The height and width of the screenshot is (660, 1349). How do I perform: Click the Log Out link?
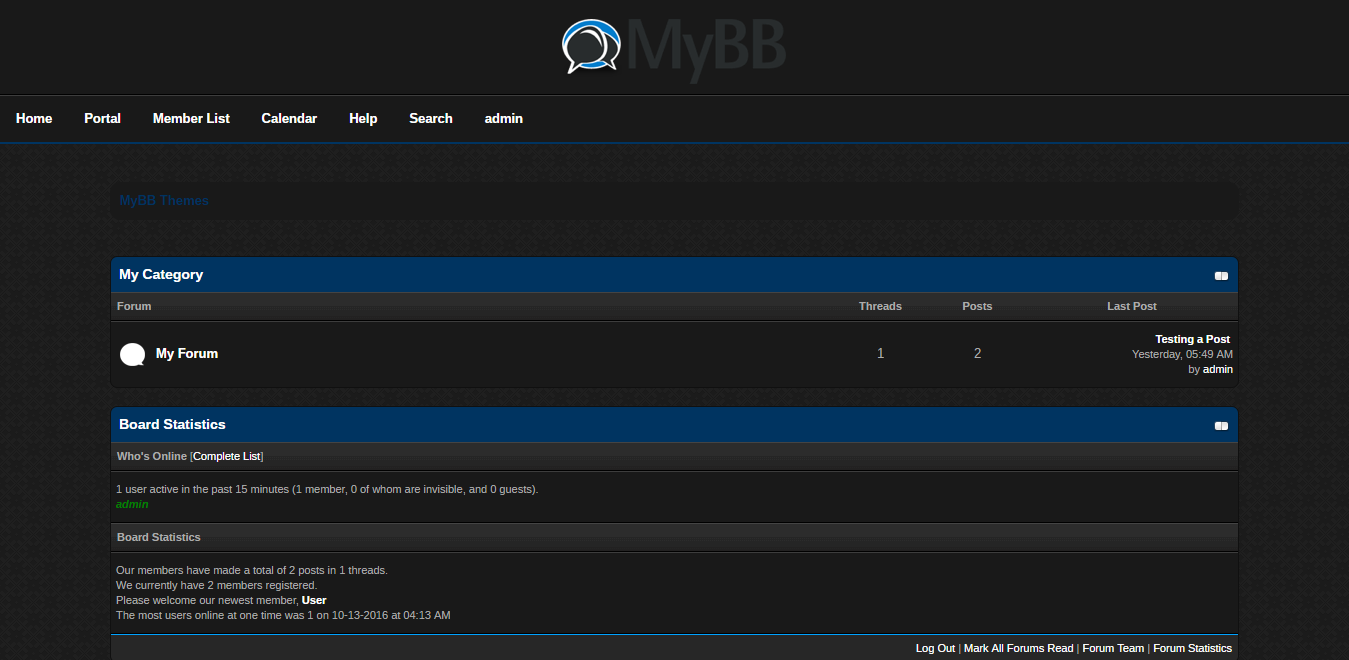coord(935,648)
